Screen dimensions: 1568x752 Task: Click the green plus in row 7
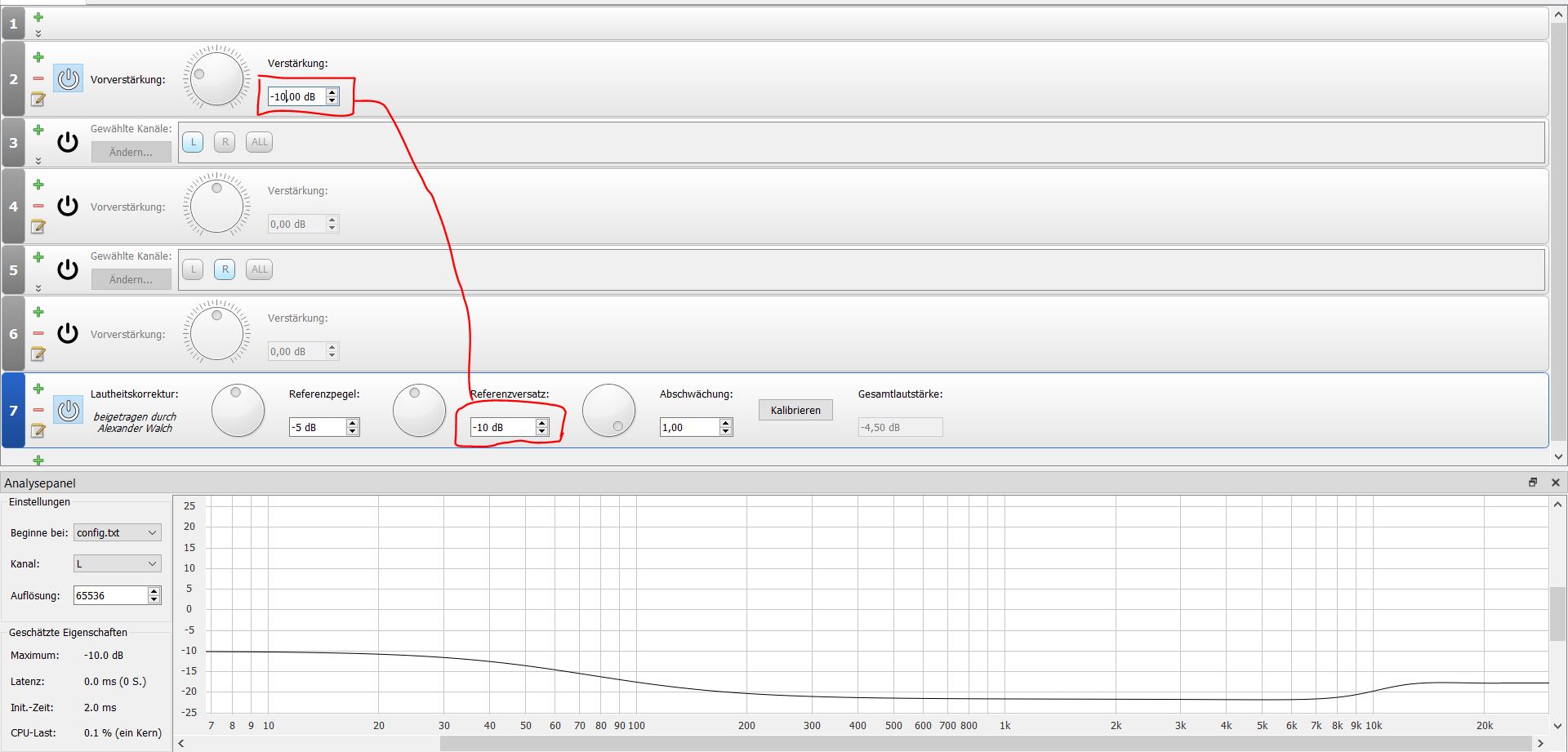tap(38, 389)
